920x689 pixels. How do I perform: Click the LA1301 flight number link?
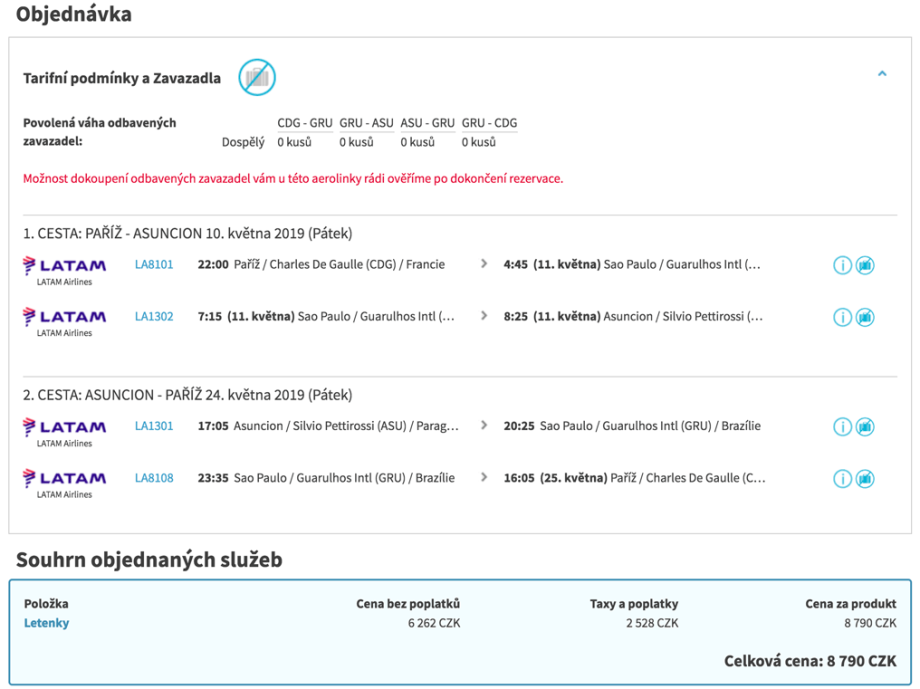point(154,426)
